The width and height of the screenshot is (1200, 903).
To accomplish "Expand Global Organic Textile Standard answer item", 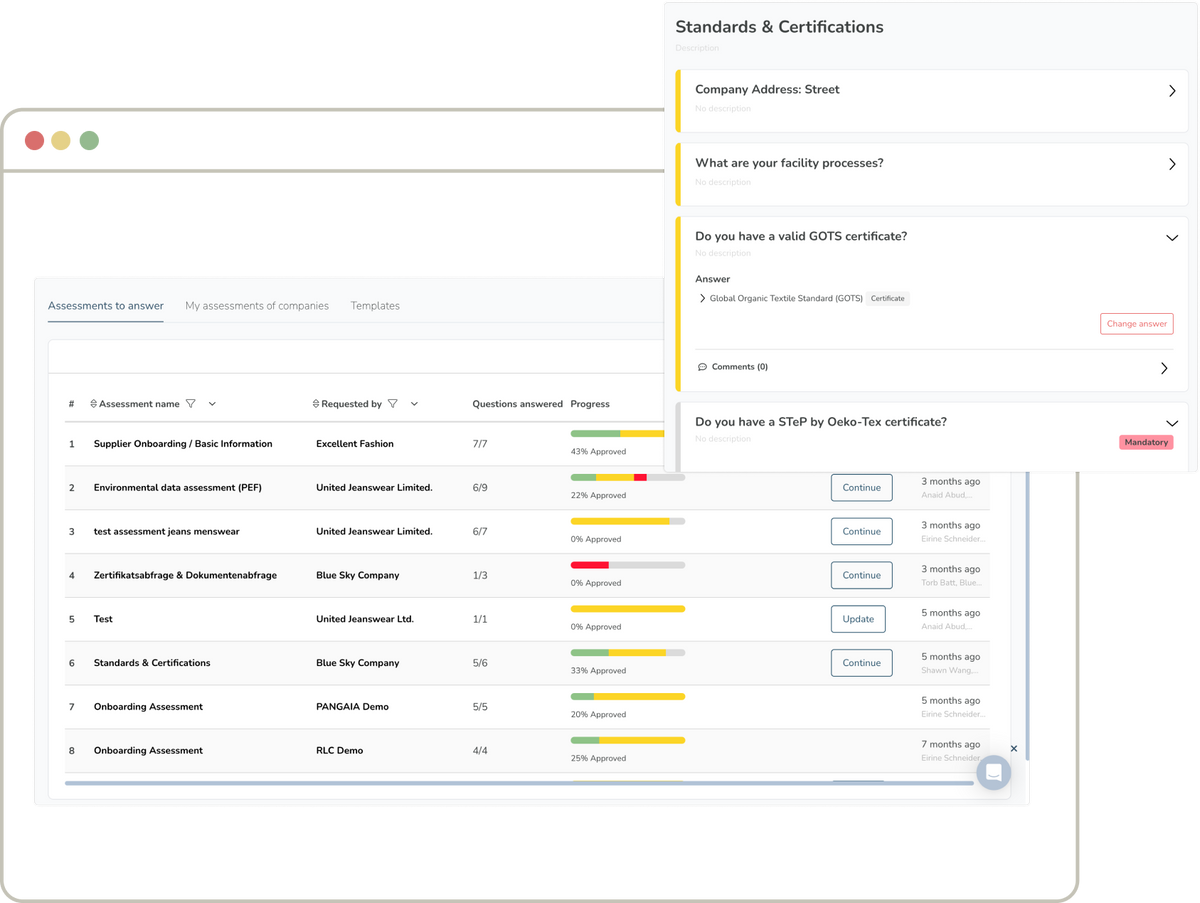I will click(x=702, y=298).
